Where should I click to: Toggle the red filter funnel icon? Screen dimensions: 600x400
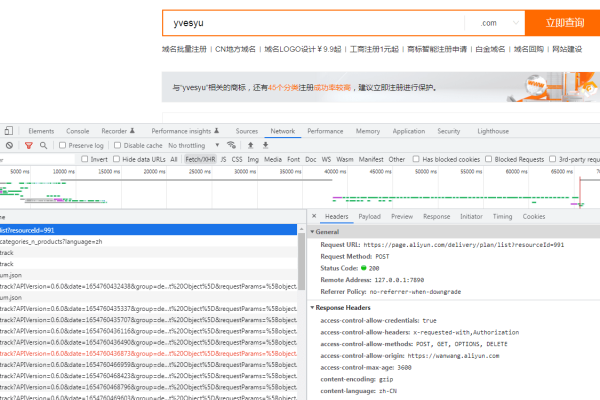click(x=28, y=145)
